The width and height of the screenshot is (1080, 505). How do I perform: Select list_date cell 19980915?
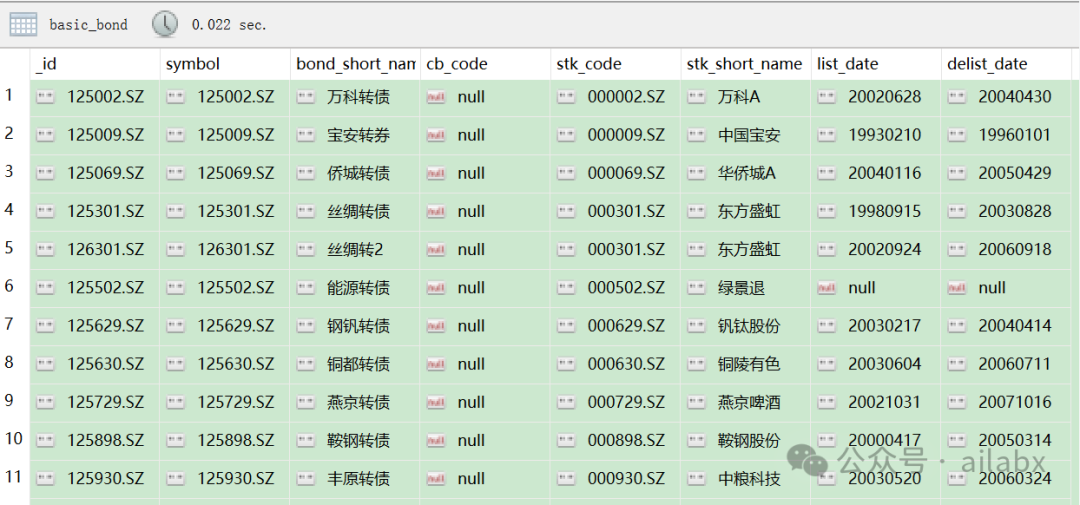click(875, 212)
